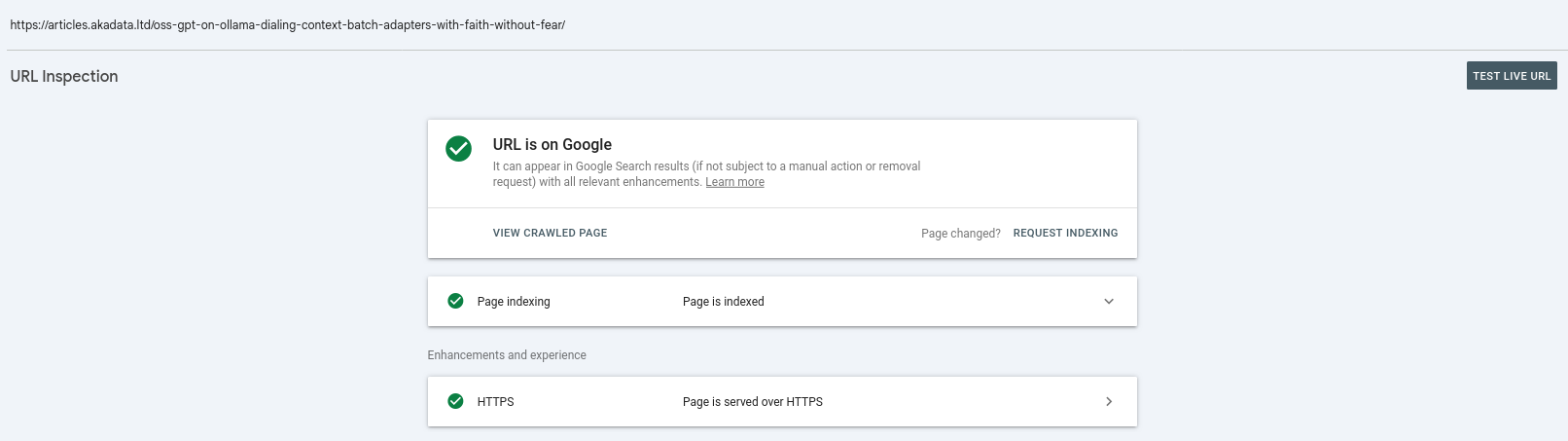Click the URL Inspection heading
1568x441 pixels.
pos(64,76)
